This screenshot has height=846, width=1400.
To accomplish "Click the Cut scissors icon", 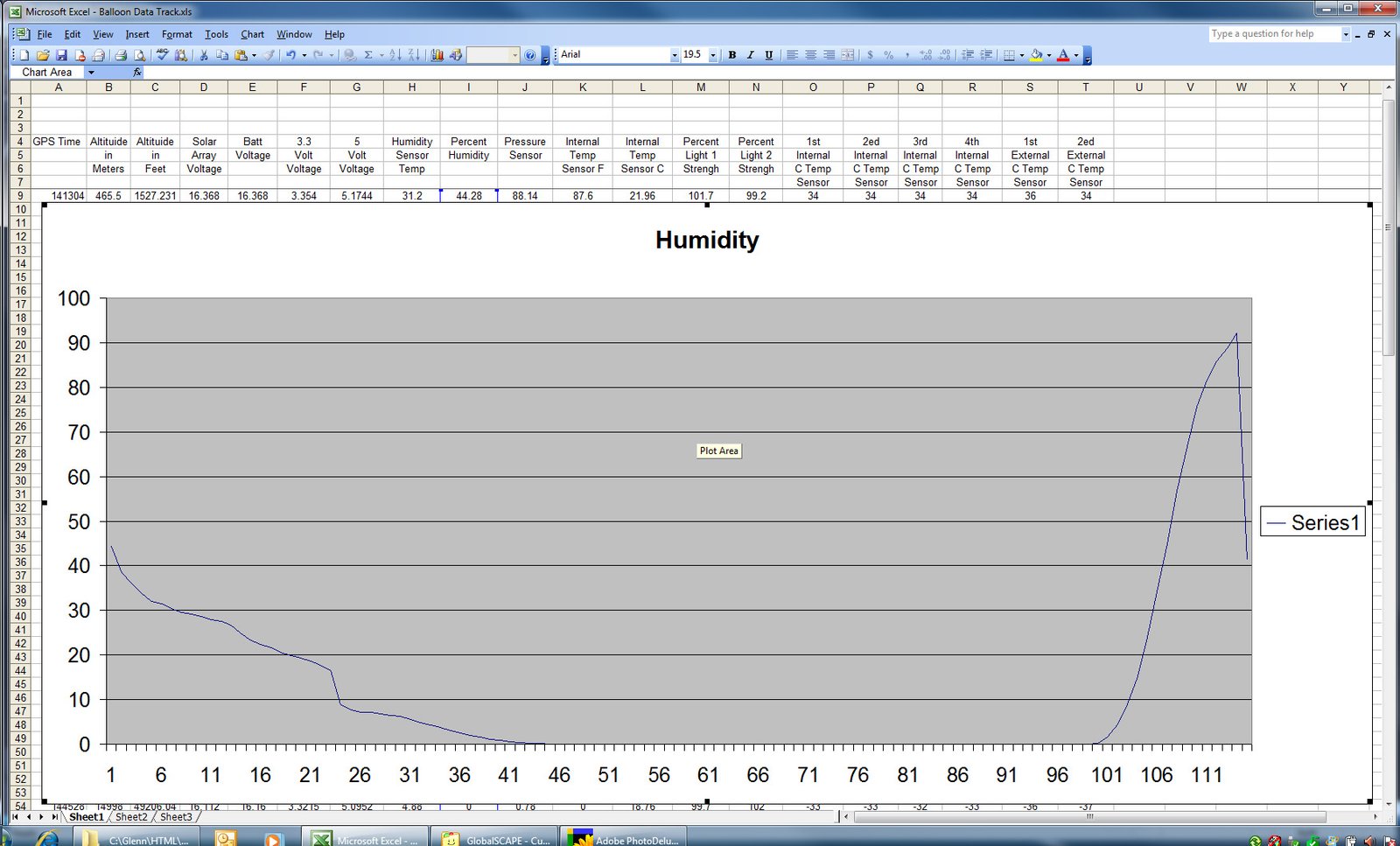I will 203,55.
